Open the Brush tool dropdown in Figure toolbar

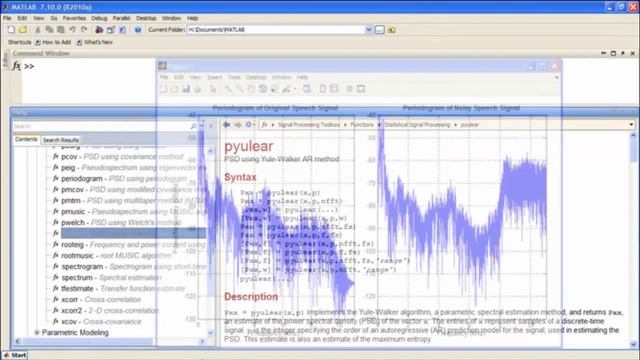295,89
